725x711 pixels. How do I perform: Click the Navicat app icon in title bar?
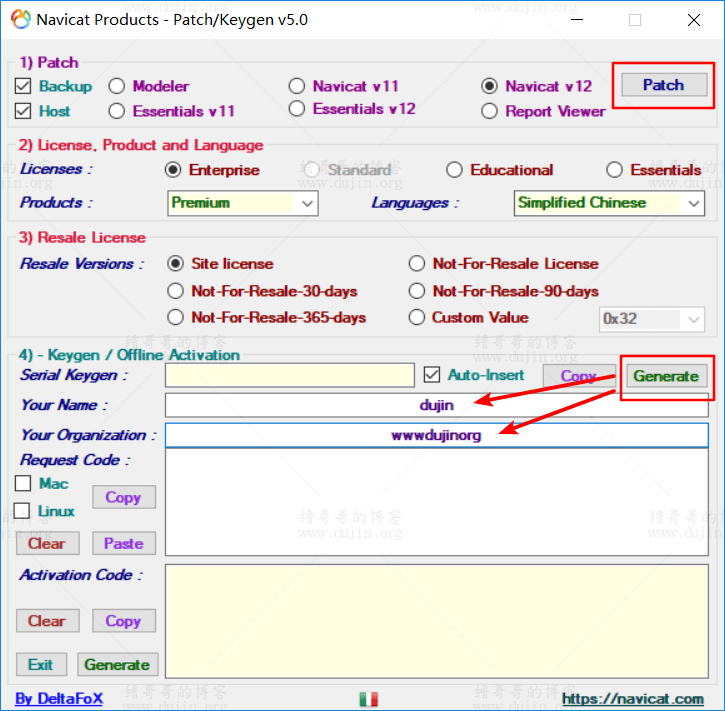20,19
